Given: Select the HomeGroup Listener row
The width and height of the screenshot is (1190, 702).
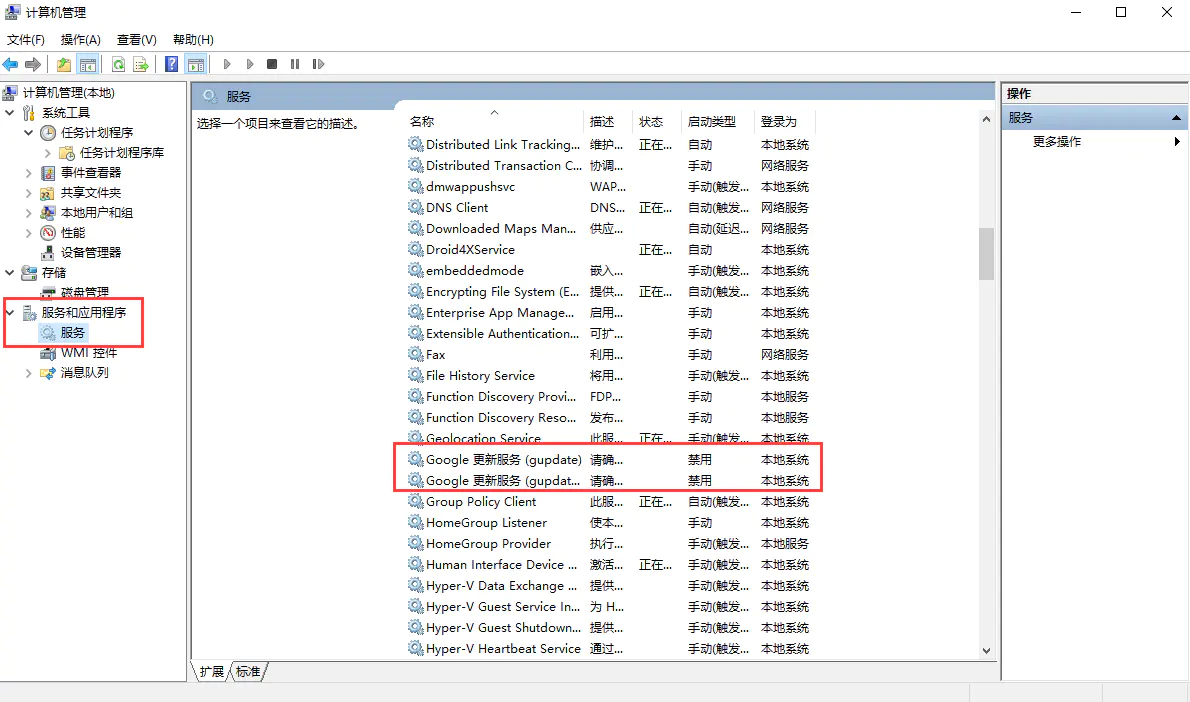Looking at the screenshot, I should pyautogui.click(x=609, y=523).
